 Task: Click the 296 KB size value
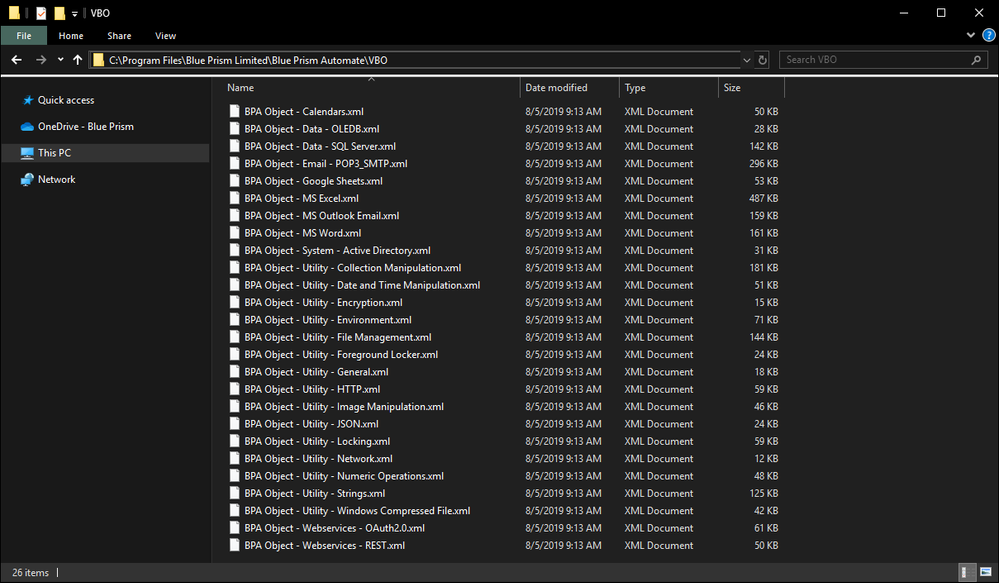tap(763, 164)
